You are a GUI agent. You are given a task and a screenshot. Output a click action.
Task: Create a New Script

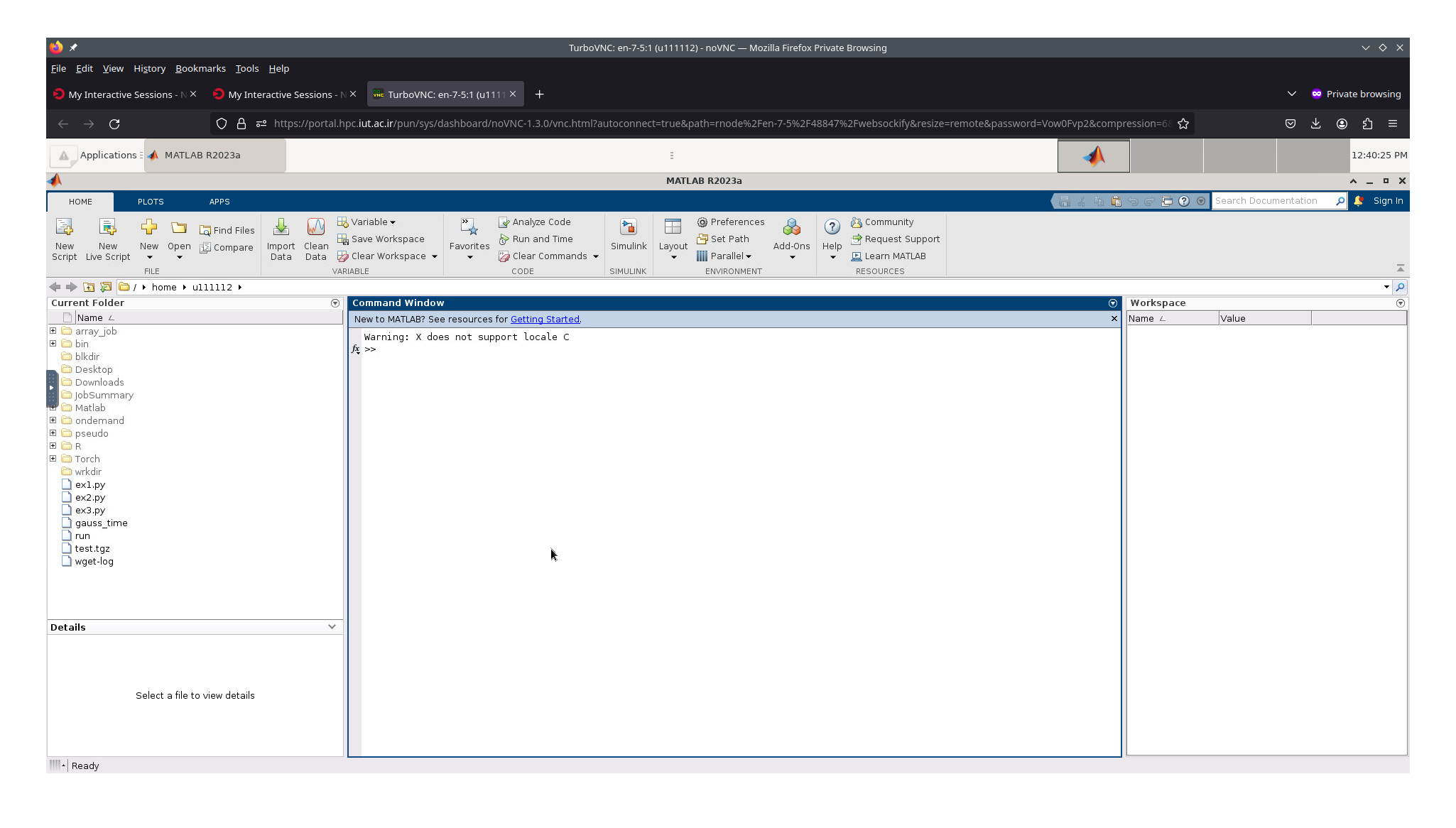tap(64, 239)
